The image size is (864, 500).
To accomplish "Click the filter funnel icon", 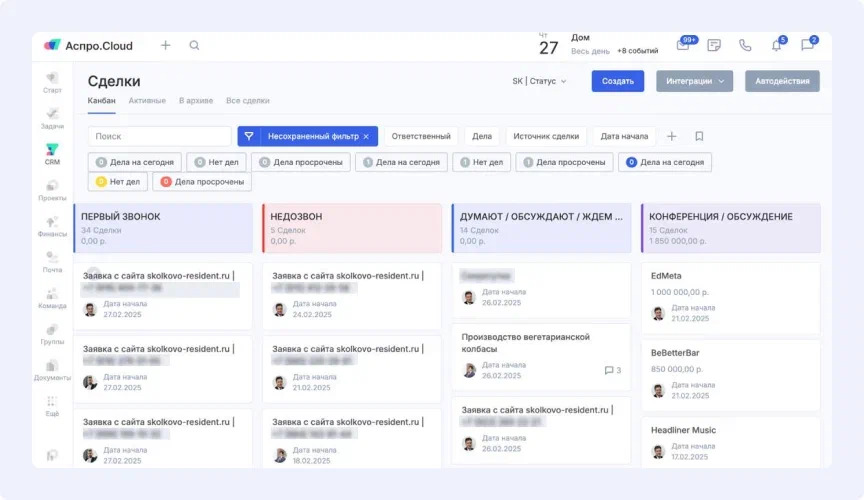I will pyautogui.click(x=249, y=136).
